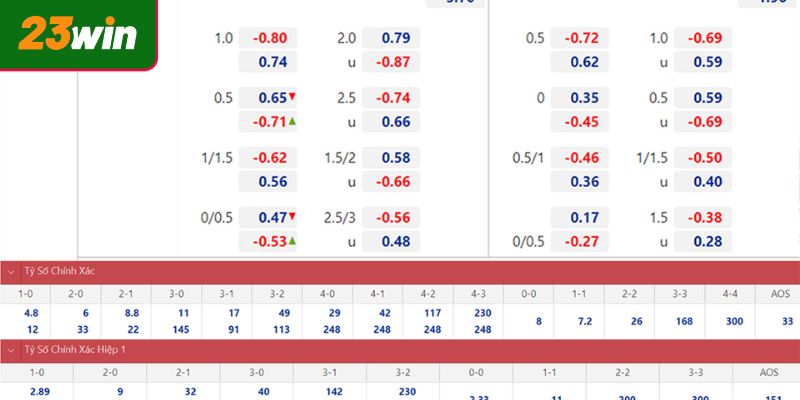Collapse the Tỷ Số Chính Xác section
This screenshot has height=400, width=800.
coord(11,271)
